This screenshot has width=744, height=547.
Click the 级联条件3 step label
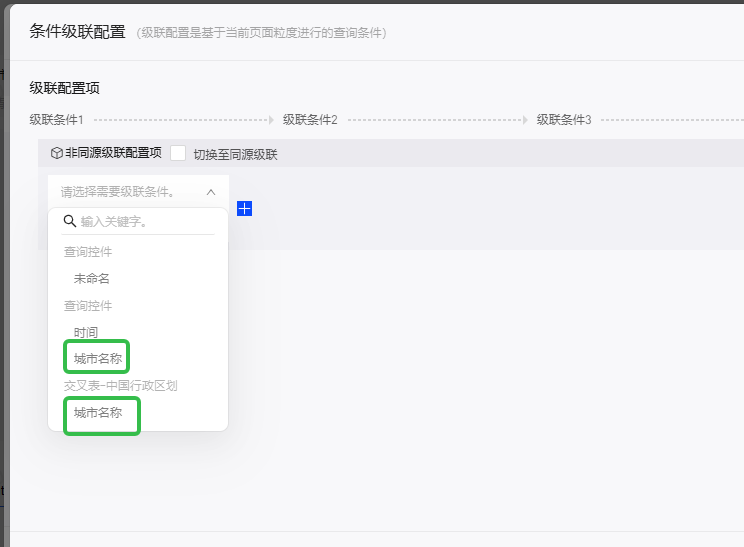click(564, 120)
